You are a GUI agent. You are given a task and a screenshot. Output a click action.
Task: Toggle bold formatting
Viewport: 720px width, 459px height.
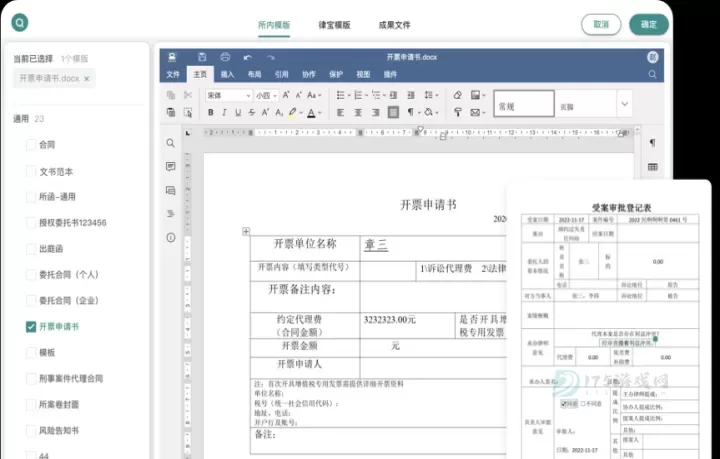pos(211,112)
